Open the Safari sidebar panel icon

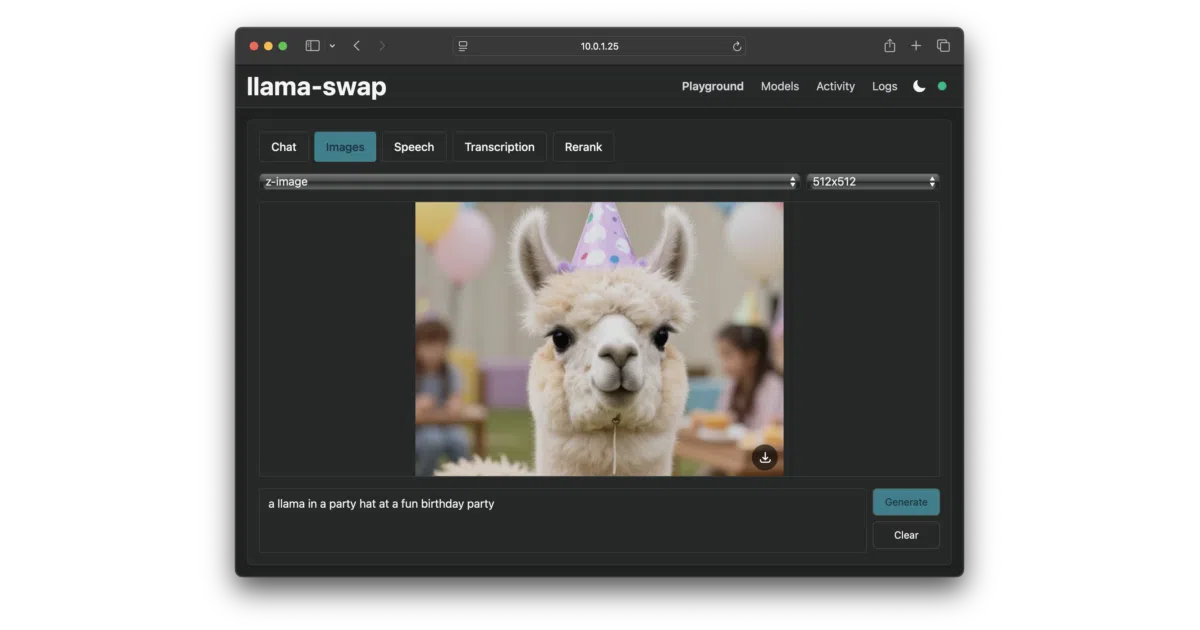(312, 46)
